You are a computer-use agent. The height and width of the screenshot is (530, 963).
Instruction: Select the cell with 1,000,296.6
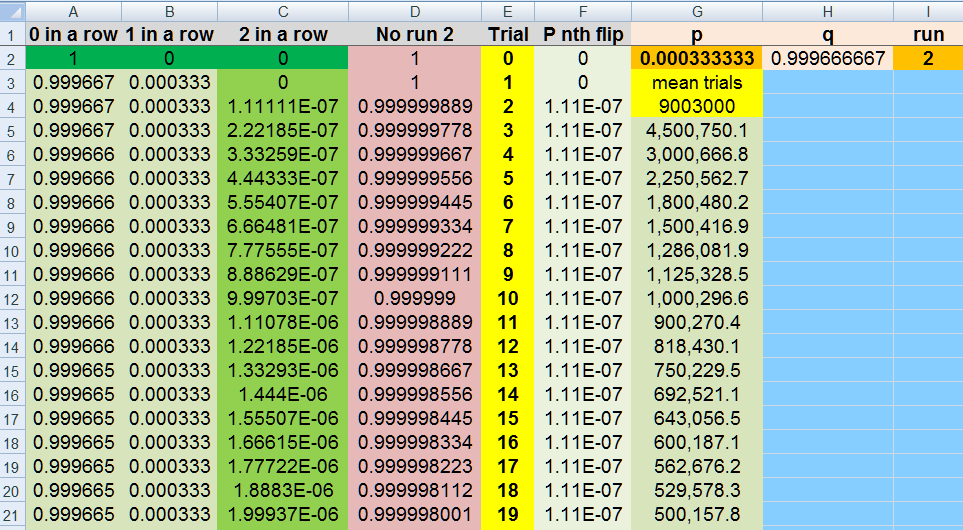[x=697, y=298]
